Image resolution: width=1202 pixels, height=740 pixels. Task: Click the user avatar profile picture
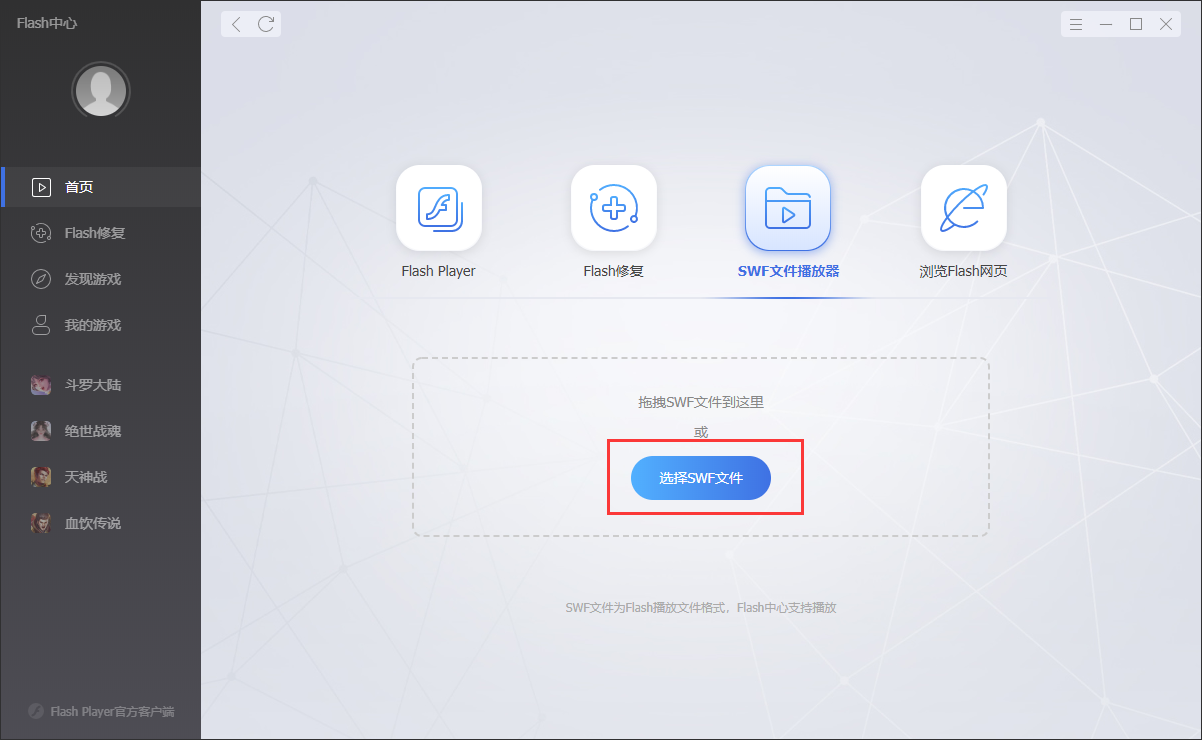(100, 92)
